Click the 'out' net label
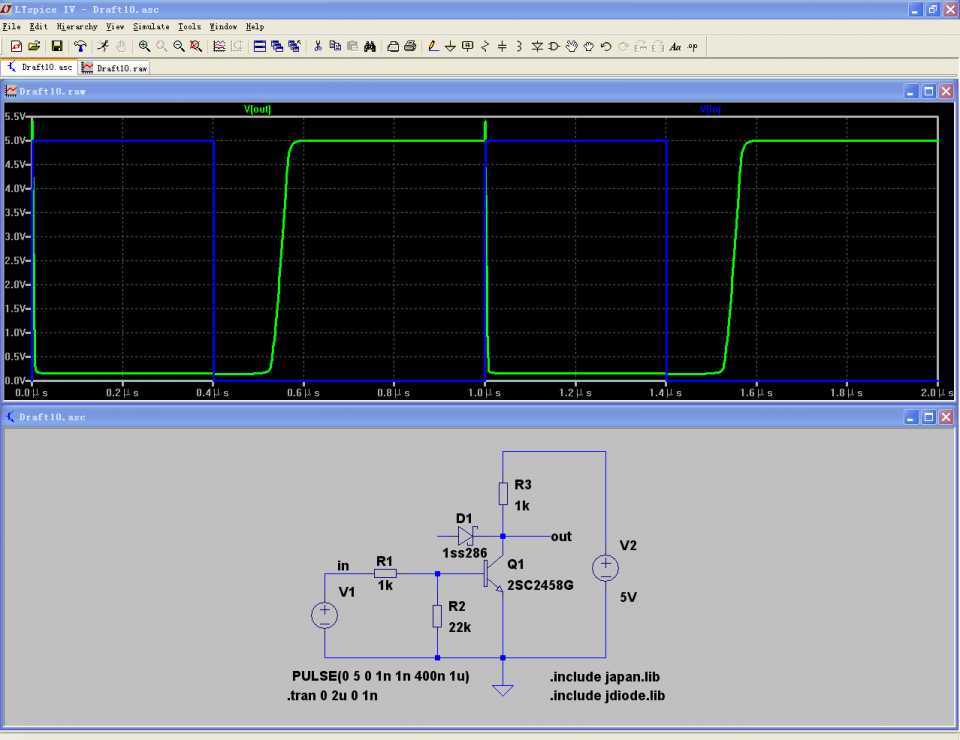This screenshot has width=960, height=740. [x=561, y=537]
